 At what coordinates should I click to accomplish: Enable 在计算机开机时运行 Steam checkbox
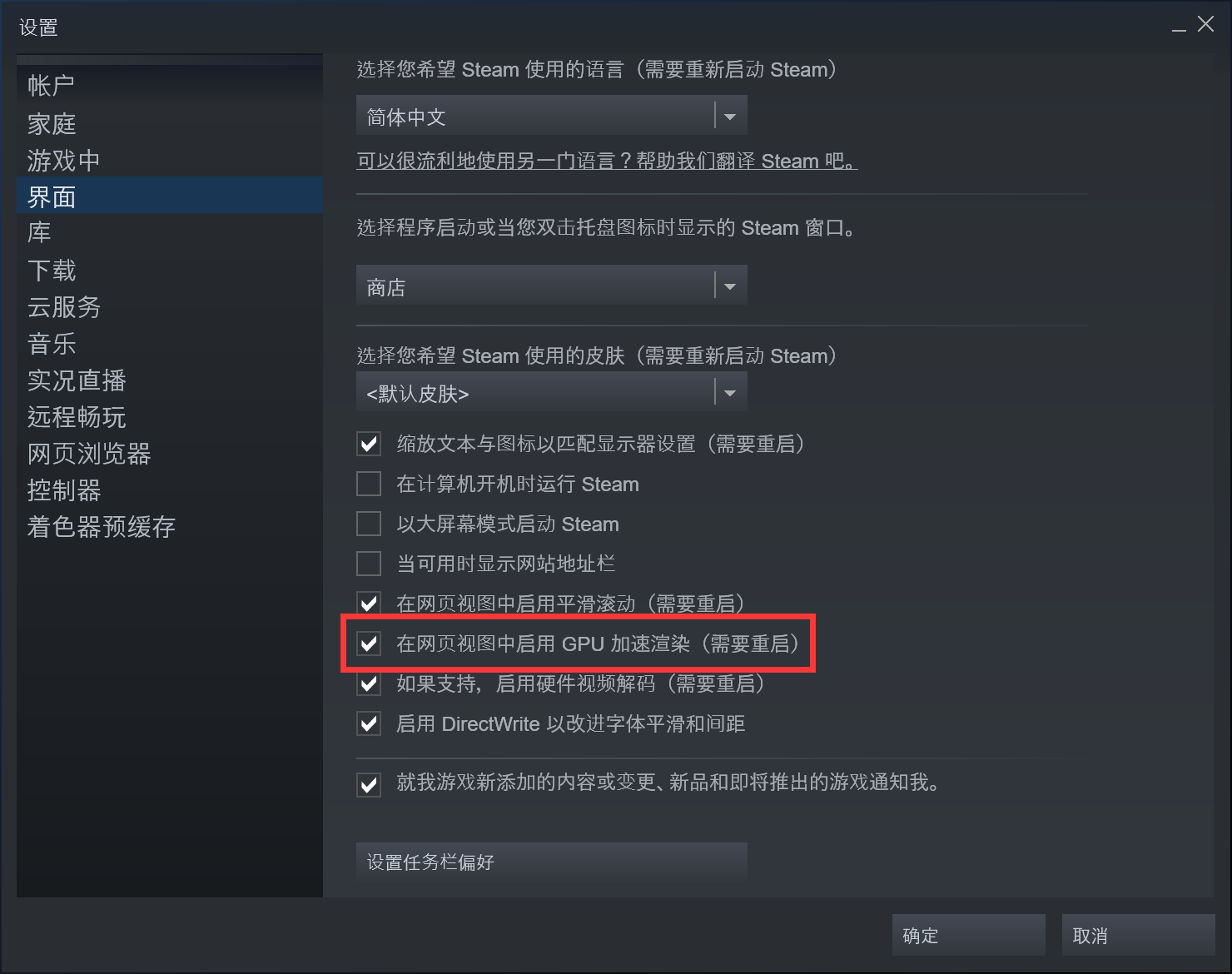(369, 484)
